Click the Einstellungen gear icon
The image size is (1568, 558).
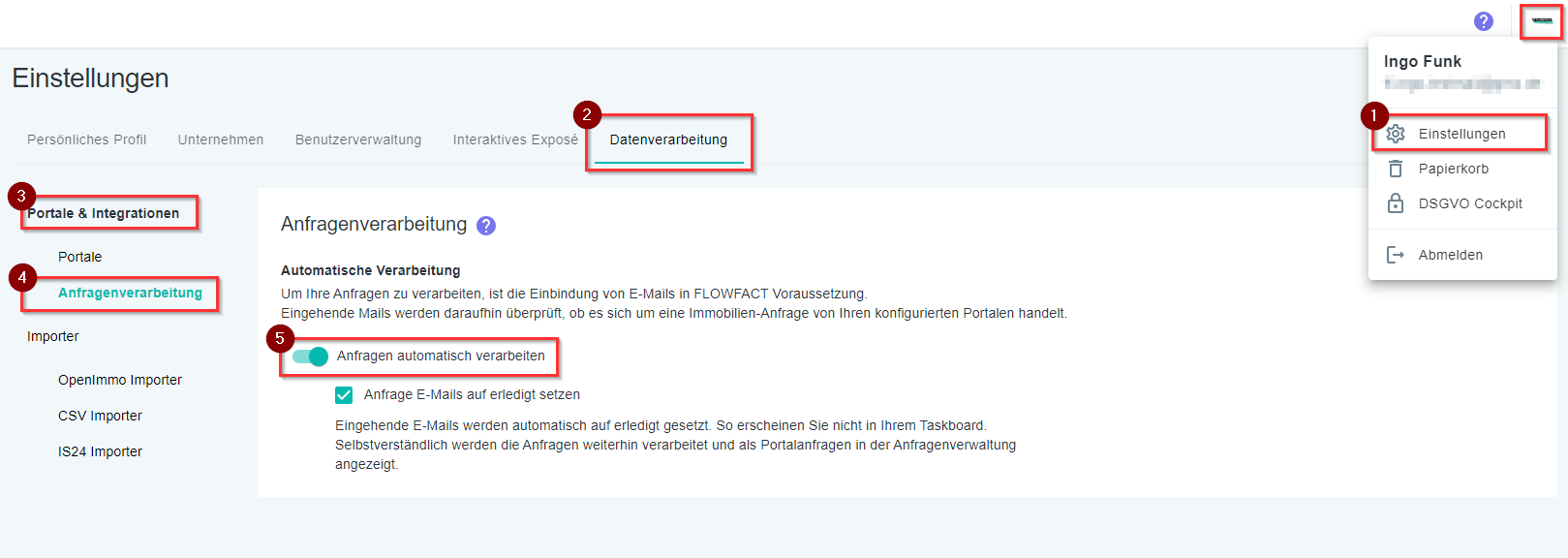1396,134
